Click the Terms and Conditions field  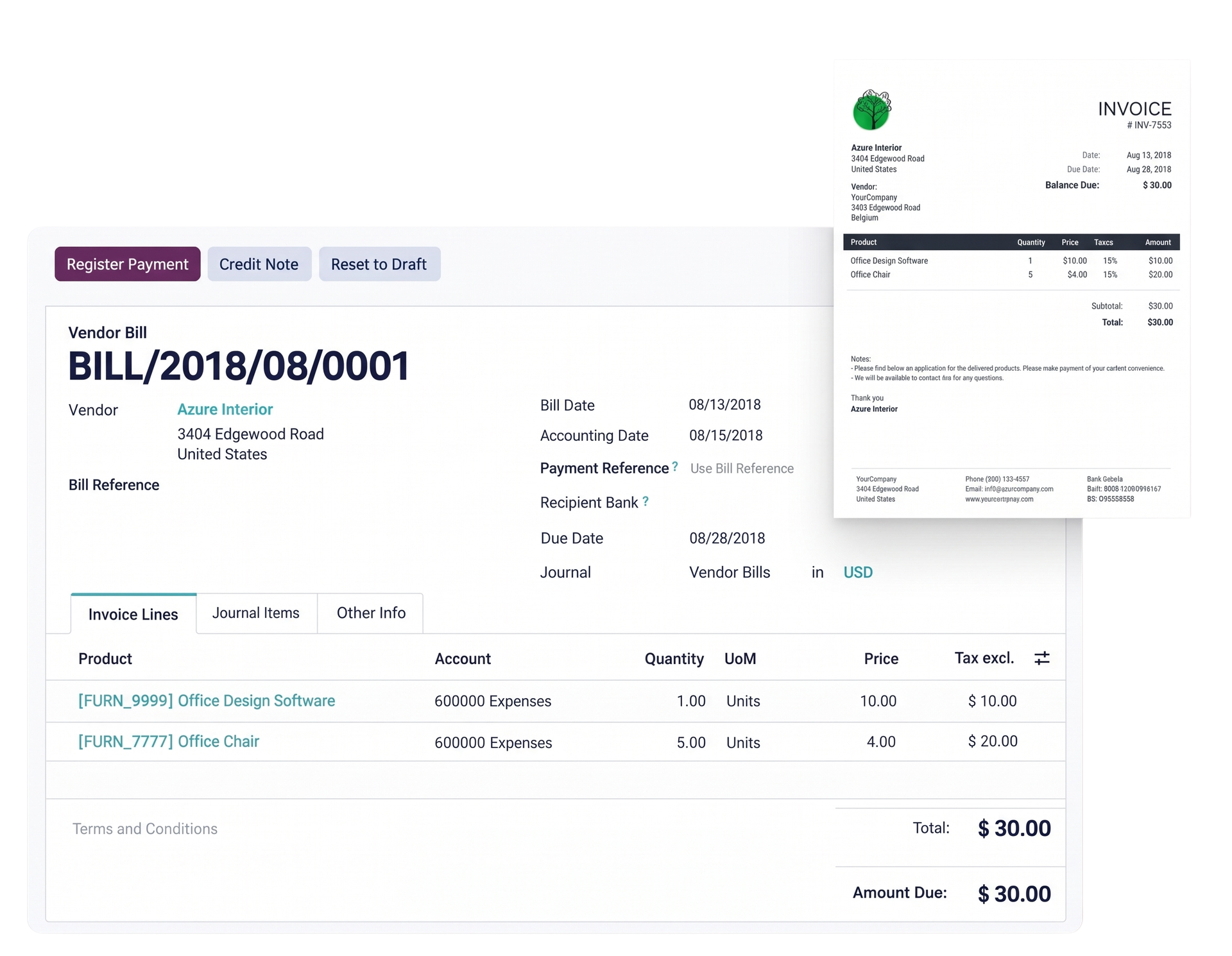click(x=145, y=828)
